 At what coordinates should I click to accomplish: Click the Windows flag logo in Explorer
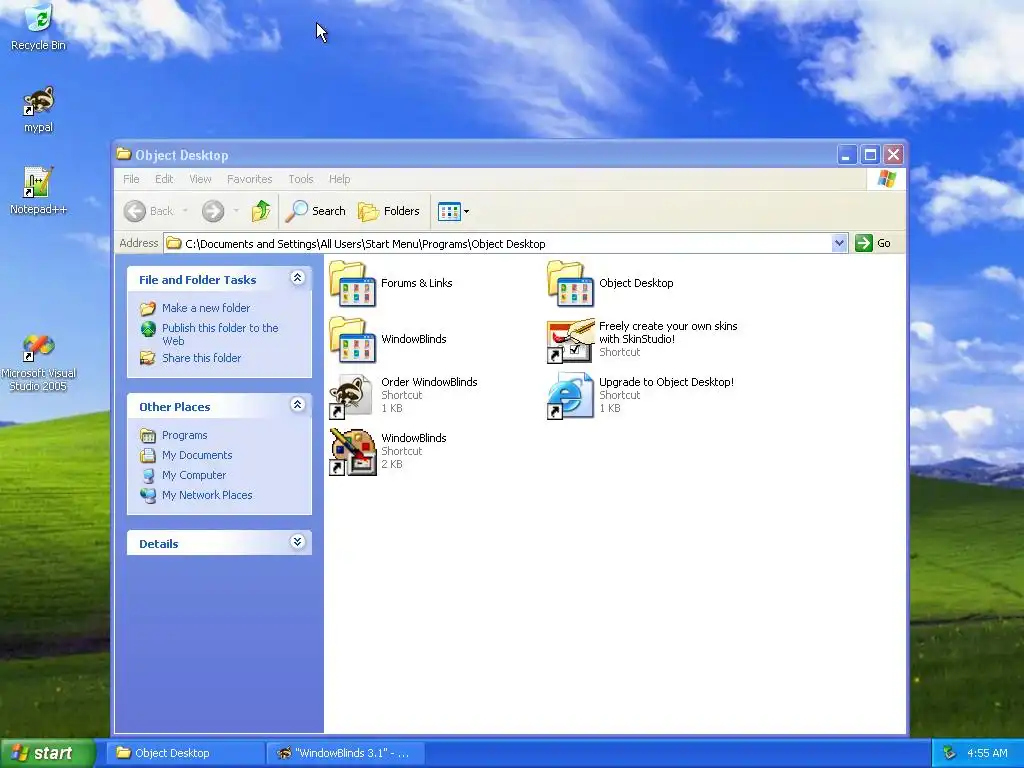(886, 179)
